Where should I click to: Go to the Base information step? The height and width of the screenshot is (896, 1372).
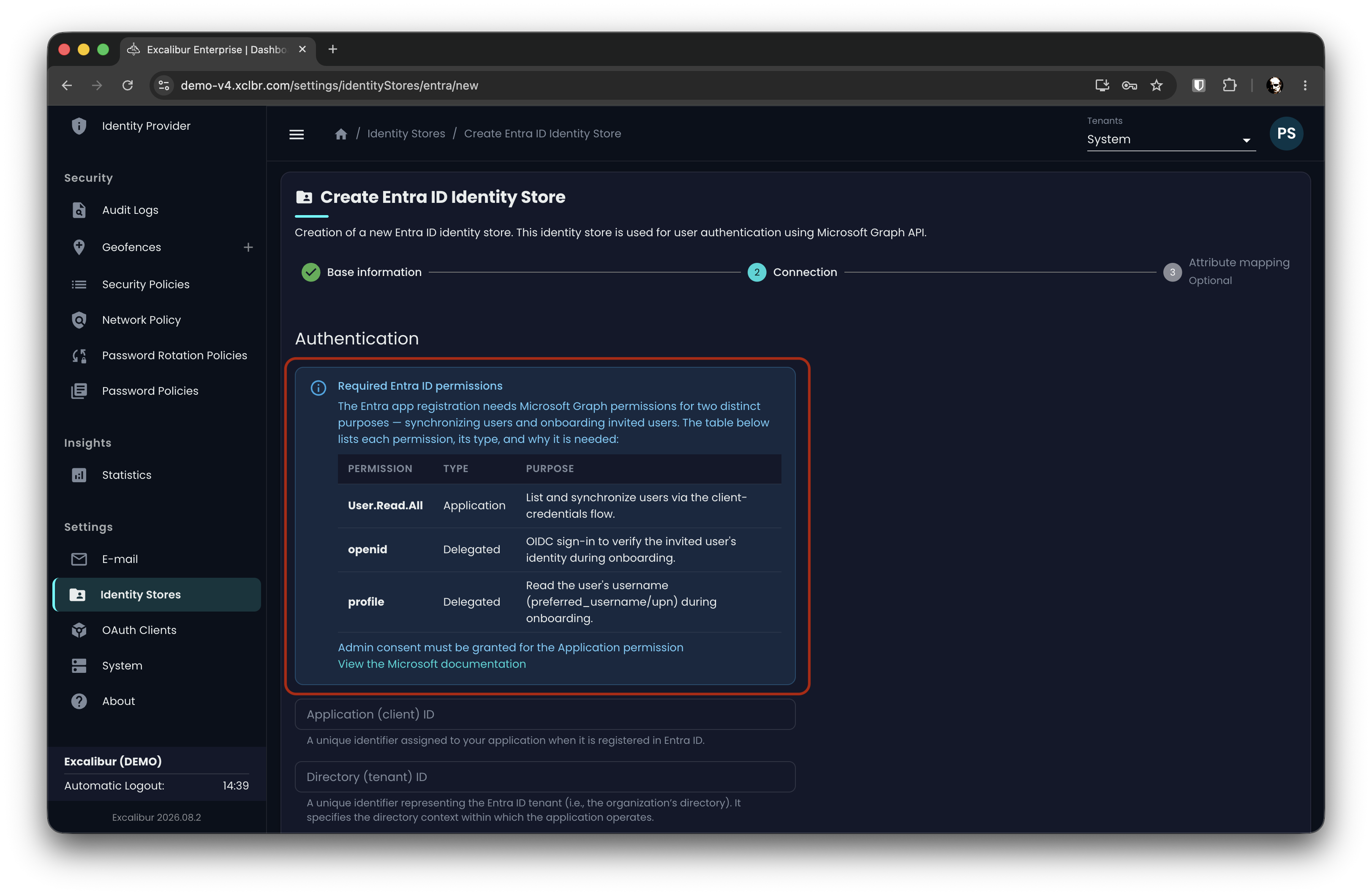[x=362, y=272]
